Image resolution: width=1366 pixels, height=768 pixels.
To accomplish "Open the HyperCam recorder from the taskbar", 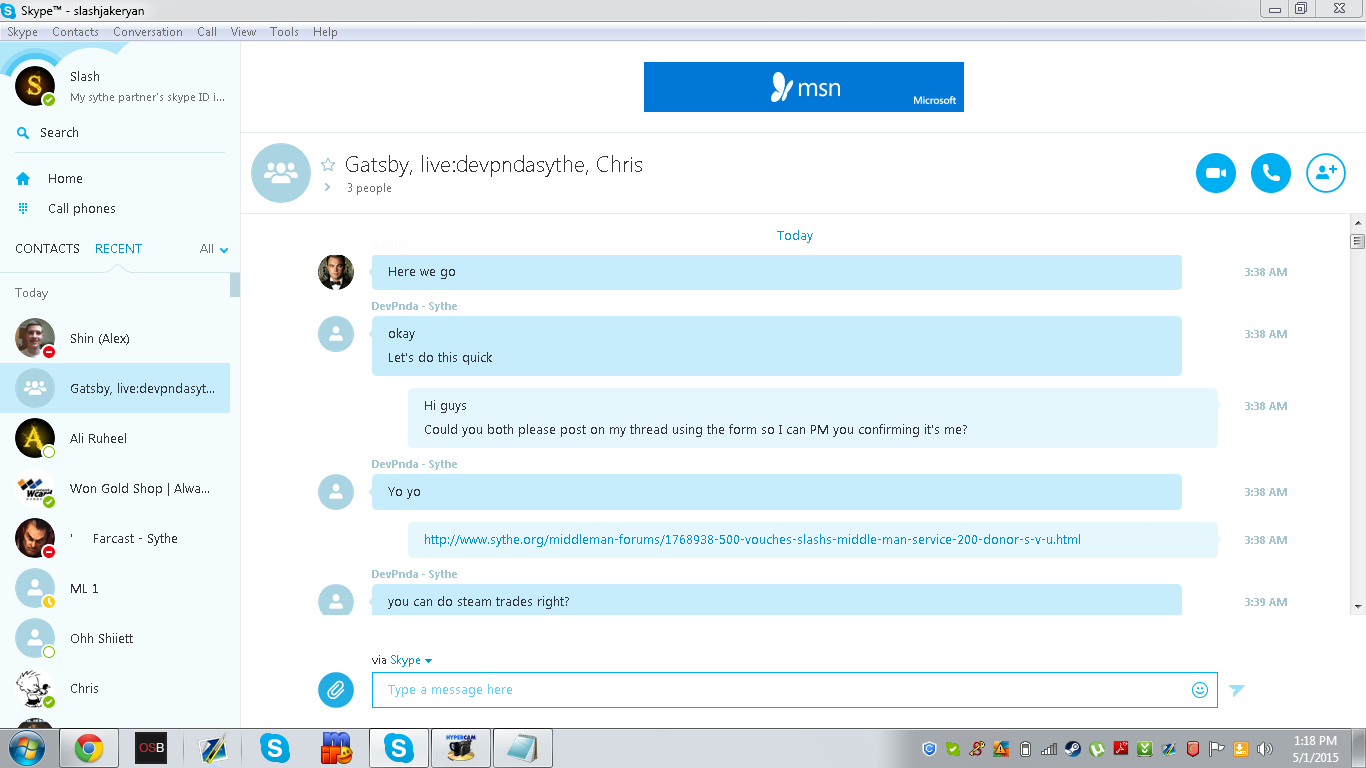I will 460,748.
